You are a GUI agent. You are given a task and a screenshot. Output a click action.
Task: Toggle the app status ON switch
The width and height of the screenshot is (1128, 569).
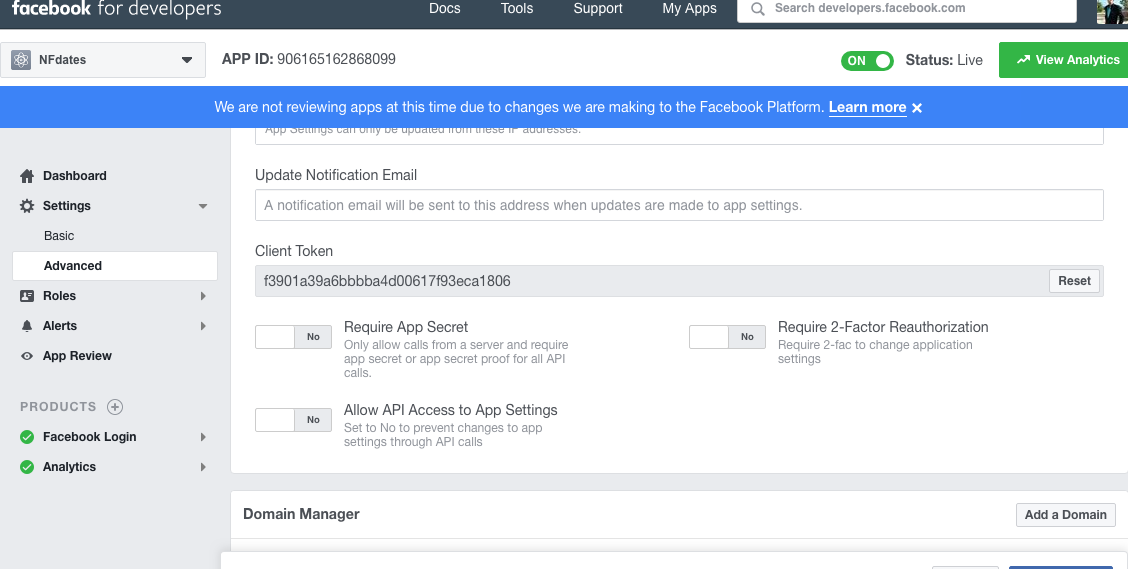867,60
